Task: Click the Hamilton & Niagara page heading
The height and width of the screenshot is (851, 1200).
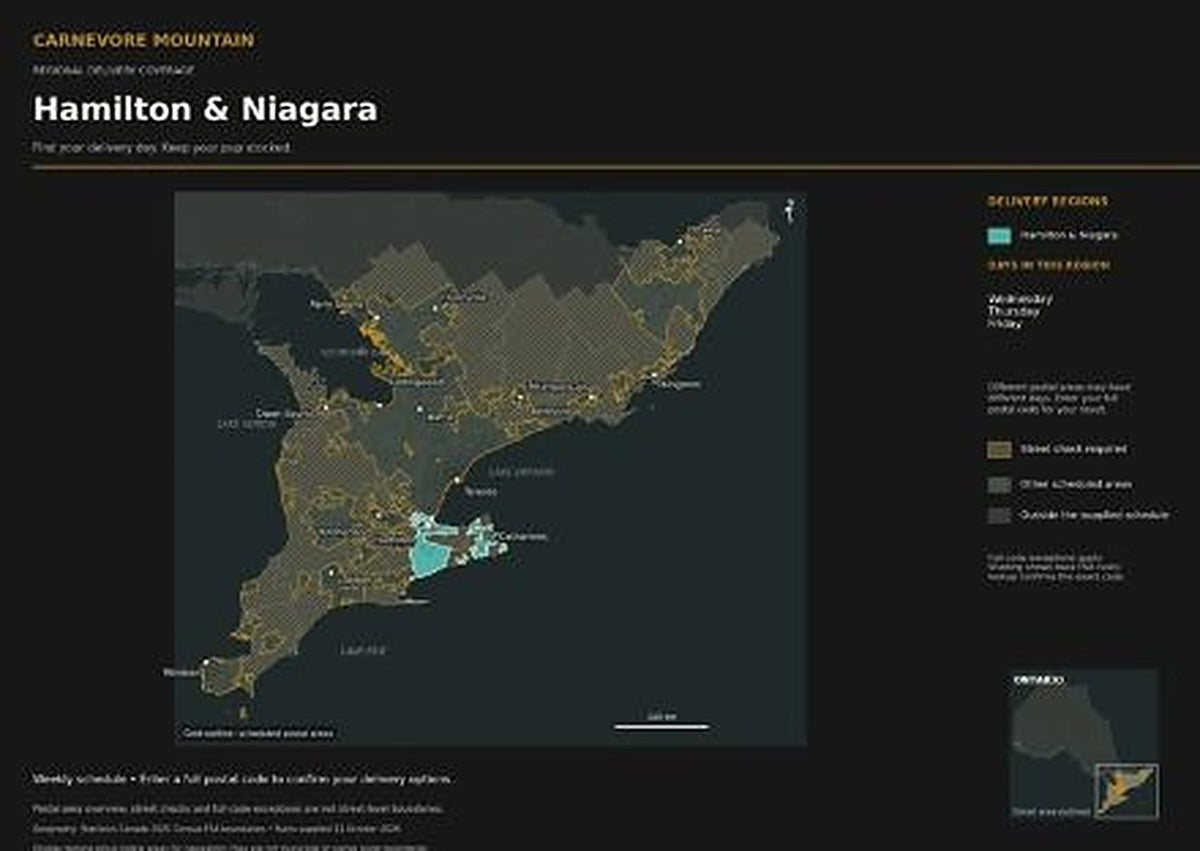Action: tap(205, 109)
